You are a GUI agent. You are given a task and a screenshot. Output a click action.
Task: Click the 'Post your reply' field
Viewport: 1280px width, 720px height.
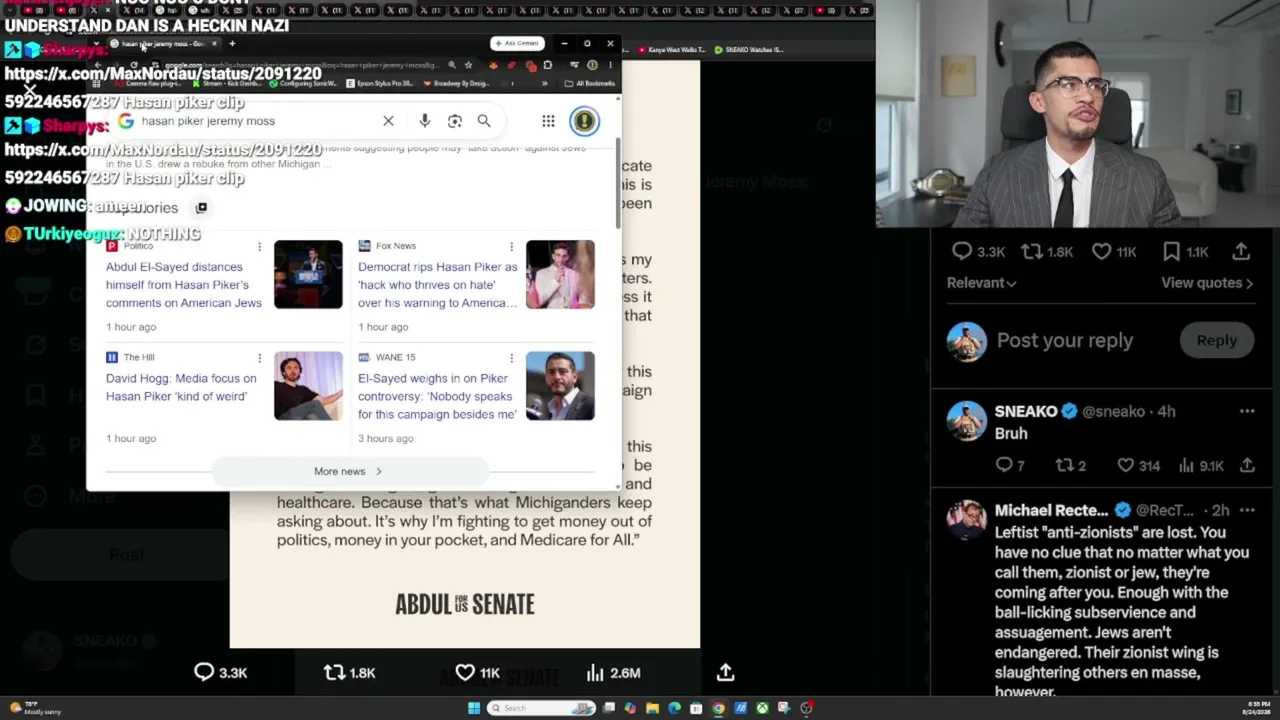(x=1065, y=340)
